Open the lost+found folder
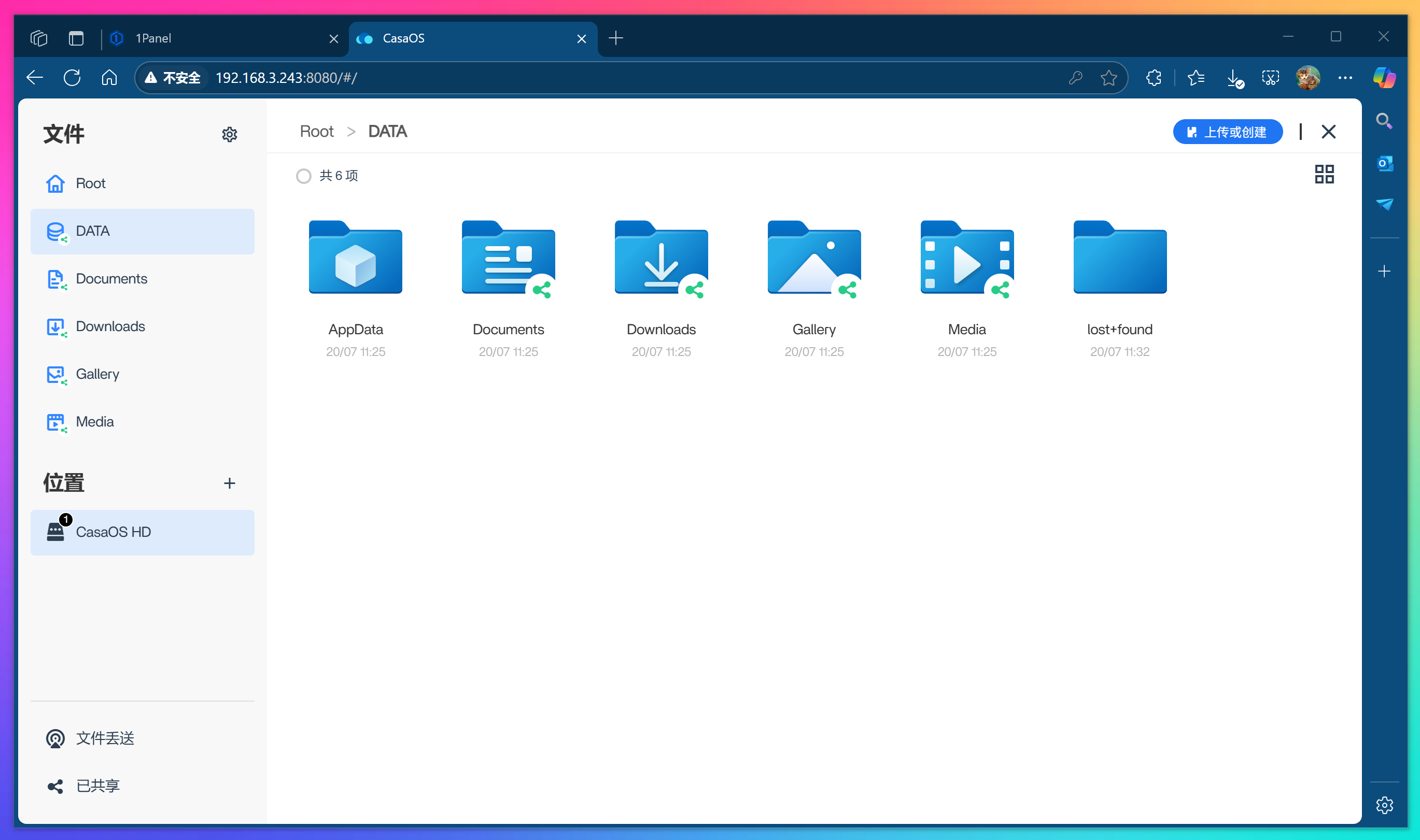Screen dimensions: 1420x840 [x=1119, y=258]
